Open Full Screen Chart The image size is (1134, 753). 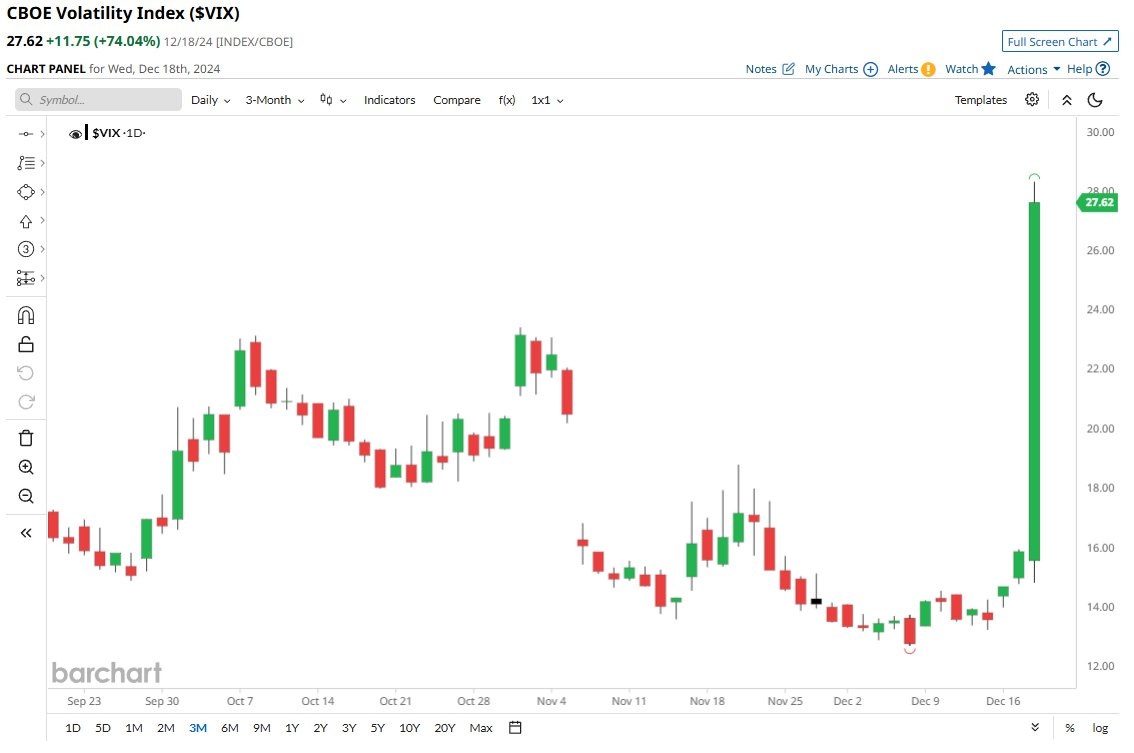(x=1060, y=42)
